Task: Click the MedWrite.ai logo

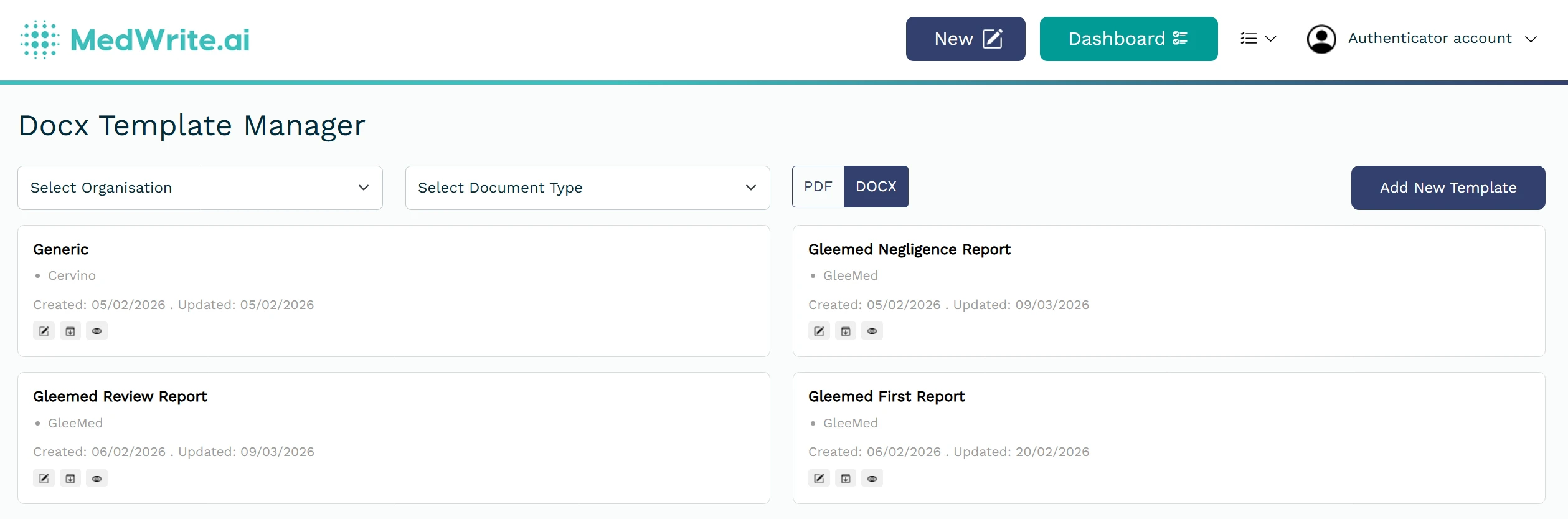Action: (x=135, y=39)
